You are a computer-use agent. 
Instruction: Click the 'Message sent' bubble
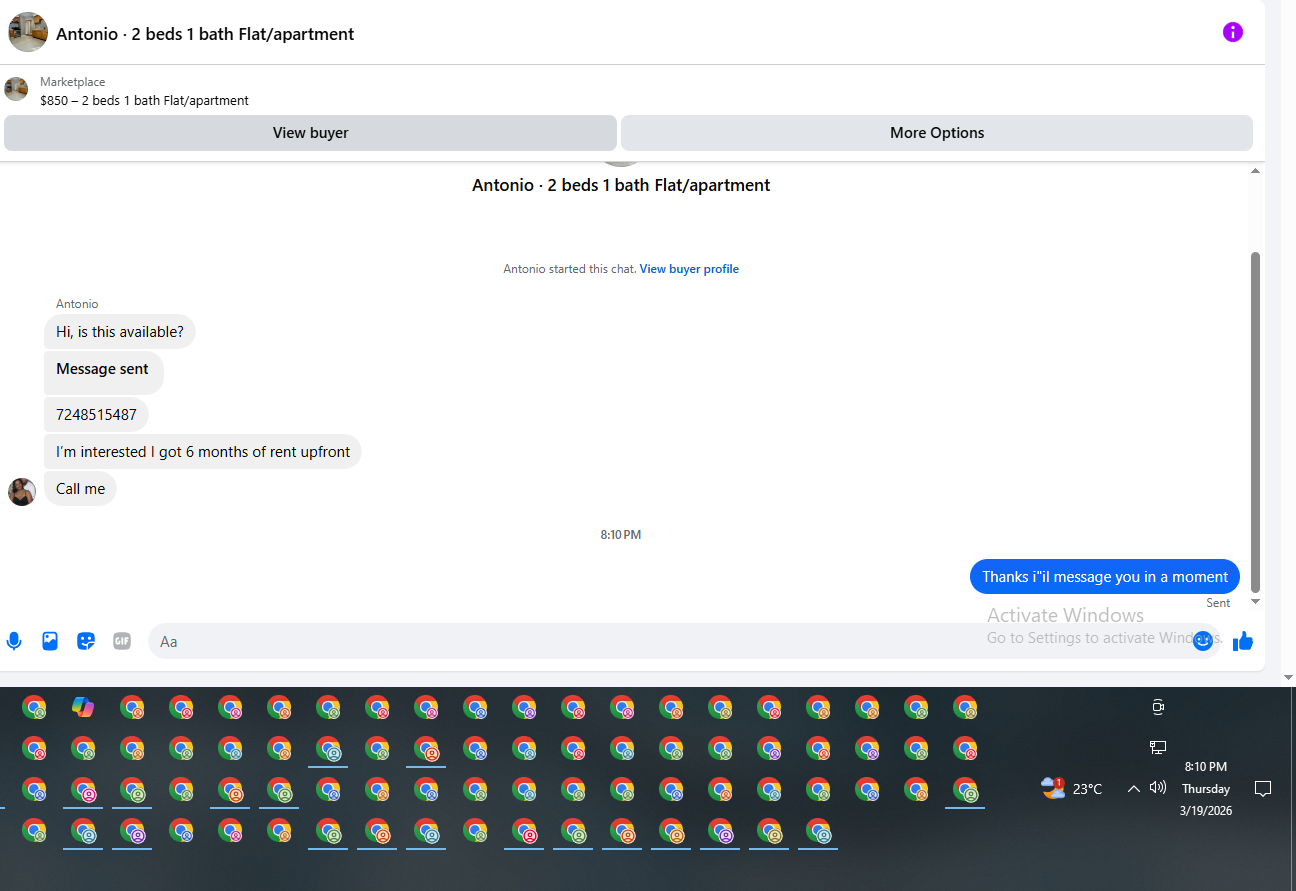(x=104, y=373)
